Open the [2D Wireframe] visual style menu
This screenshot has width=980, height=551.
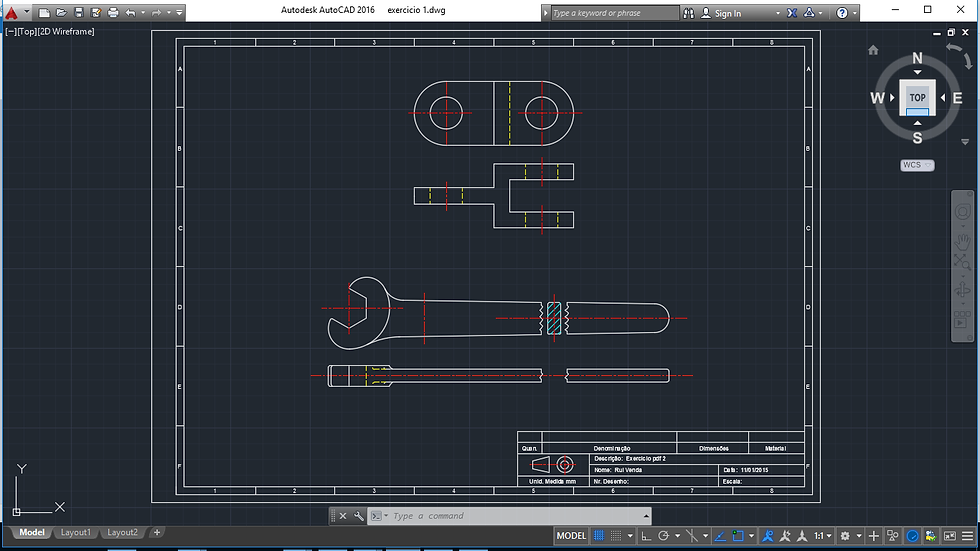tap(66, 31)
